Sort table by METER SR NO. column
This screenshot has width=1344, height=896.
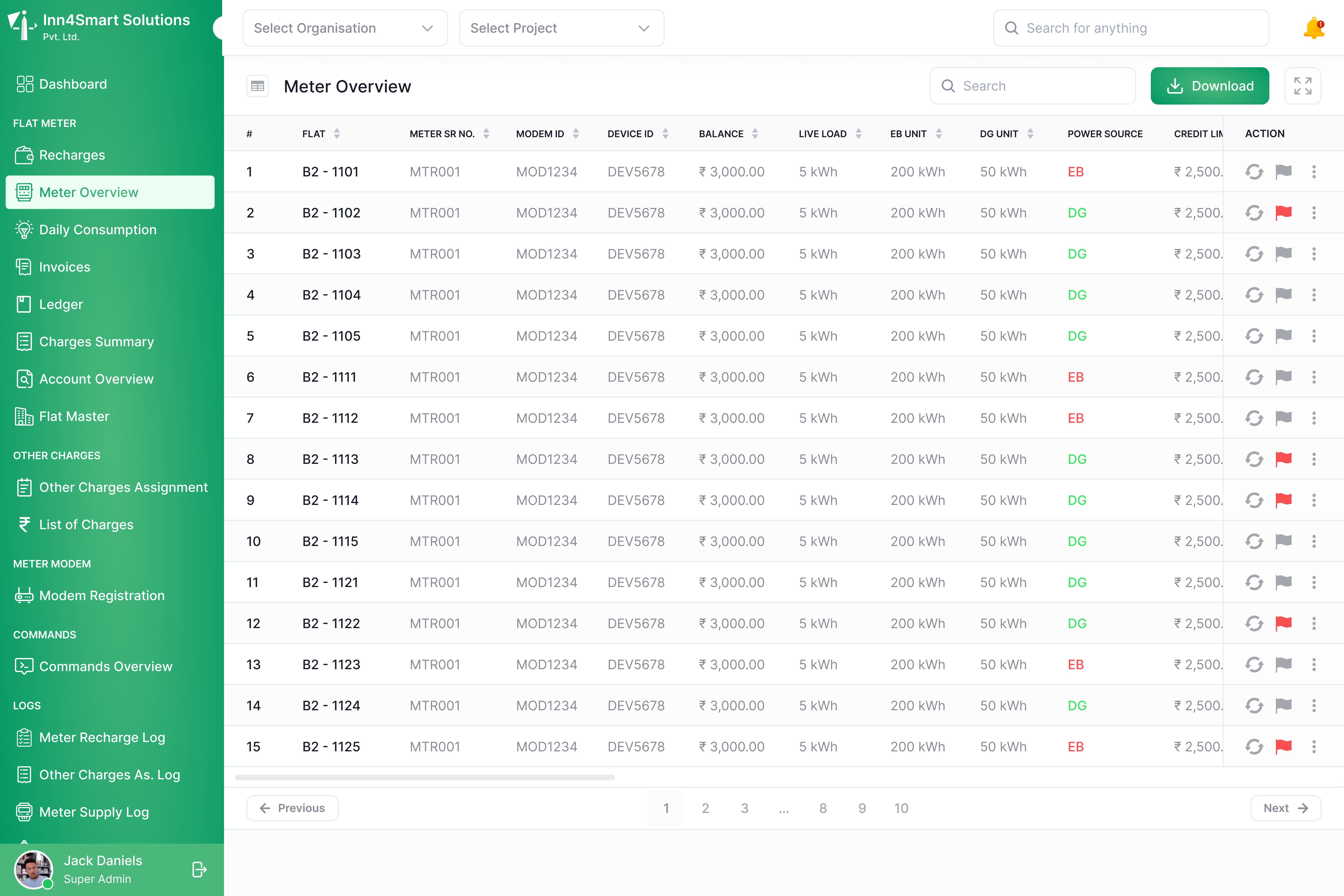pos(486,134)
